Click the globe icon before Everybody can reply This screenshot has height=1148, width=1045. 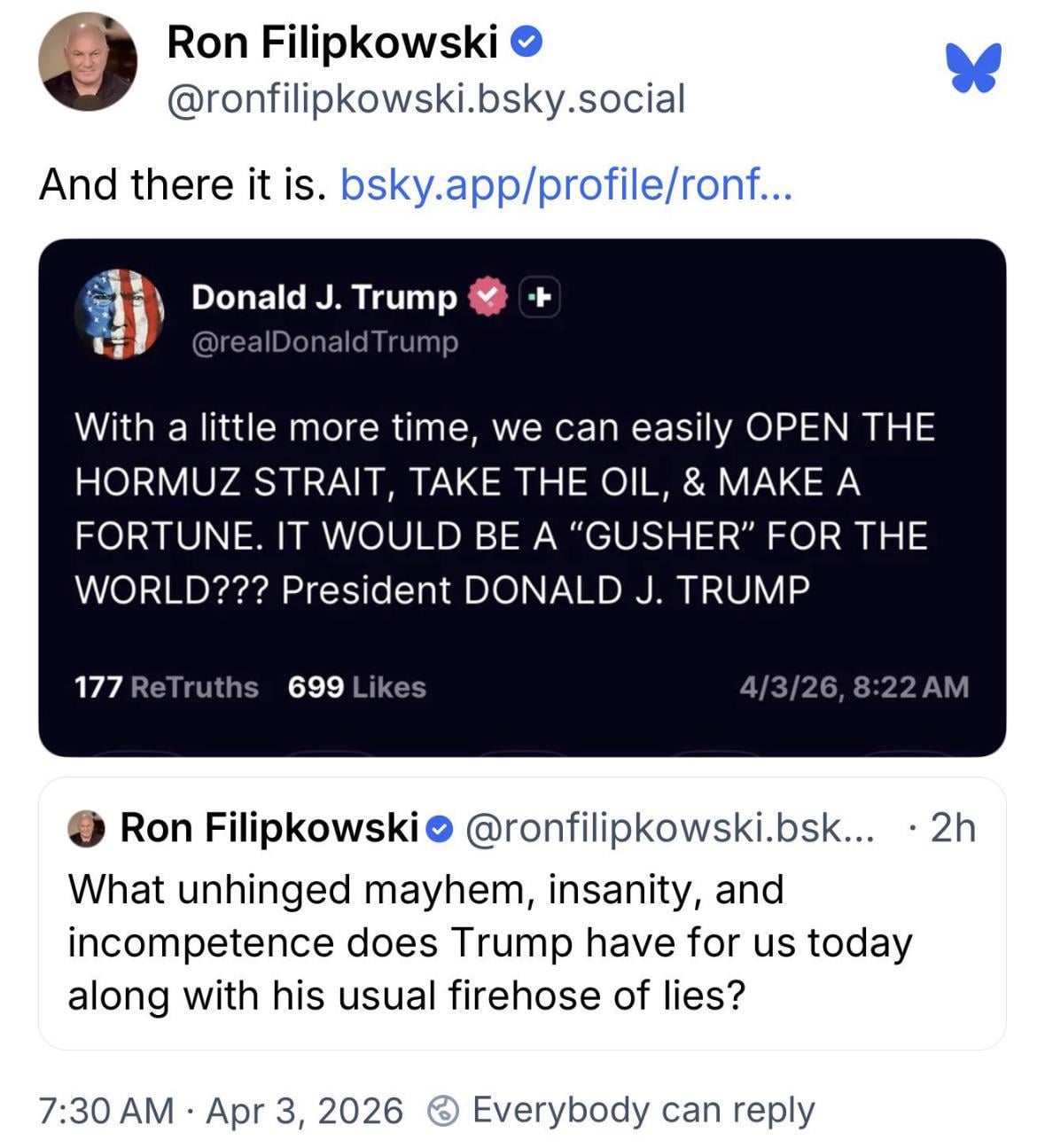coord(443,1111)
